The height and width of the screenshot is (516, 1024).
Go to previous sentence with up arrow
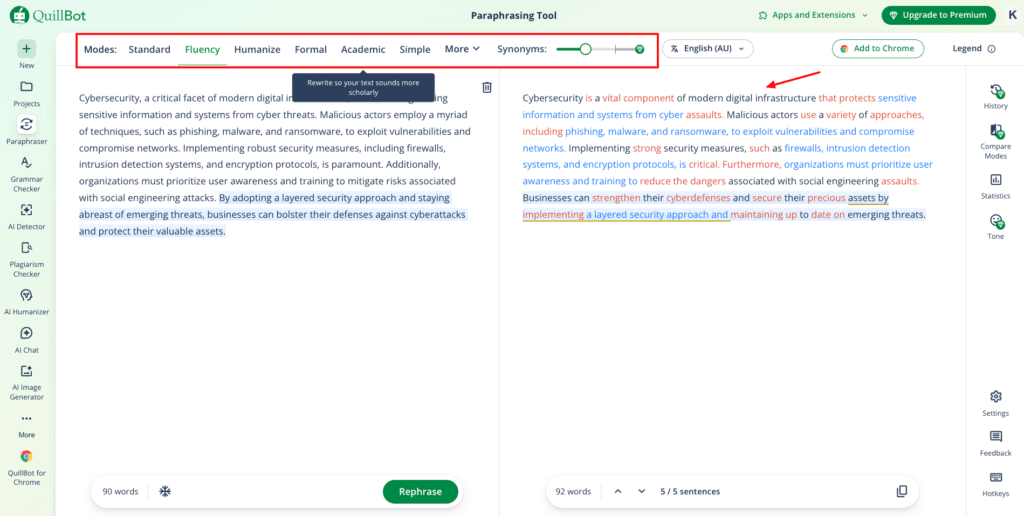pos(618,491)
